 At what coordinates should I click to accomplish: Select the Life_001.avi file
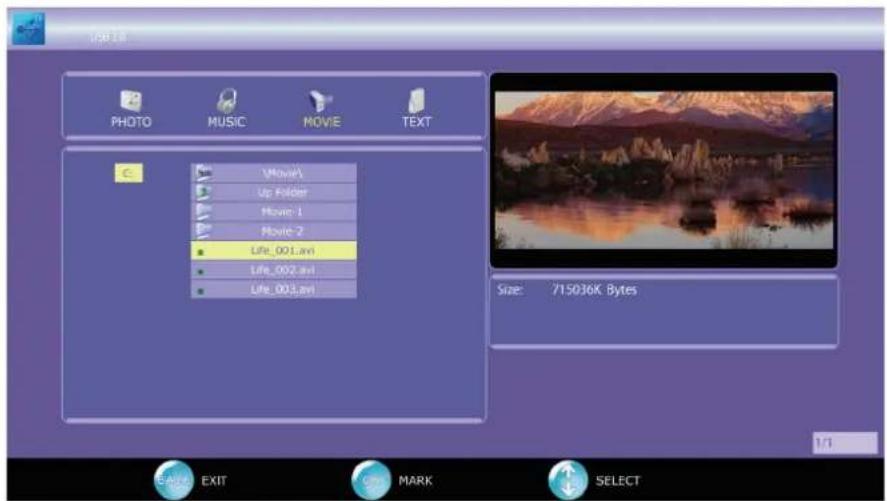coord(274,250)
